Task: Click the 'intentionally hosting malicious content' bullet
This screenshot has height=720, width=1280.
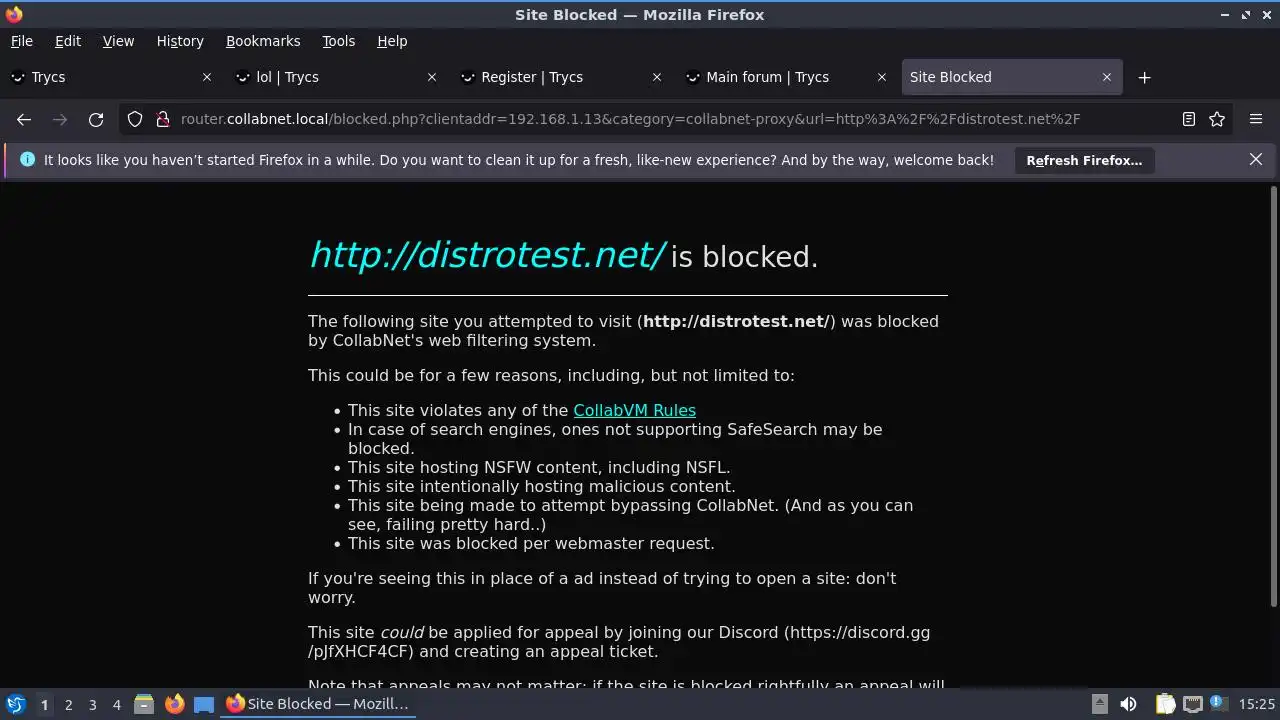Action: (541, 486)
